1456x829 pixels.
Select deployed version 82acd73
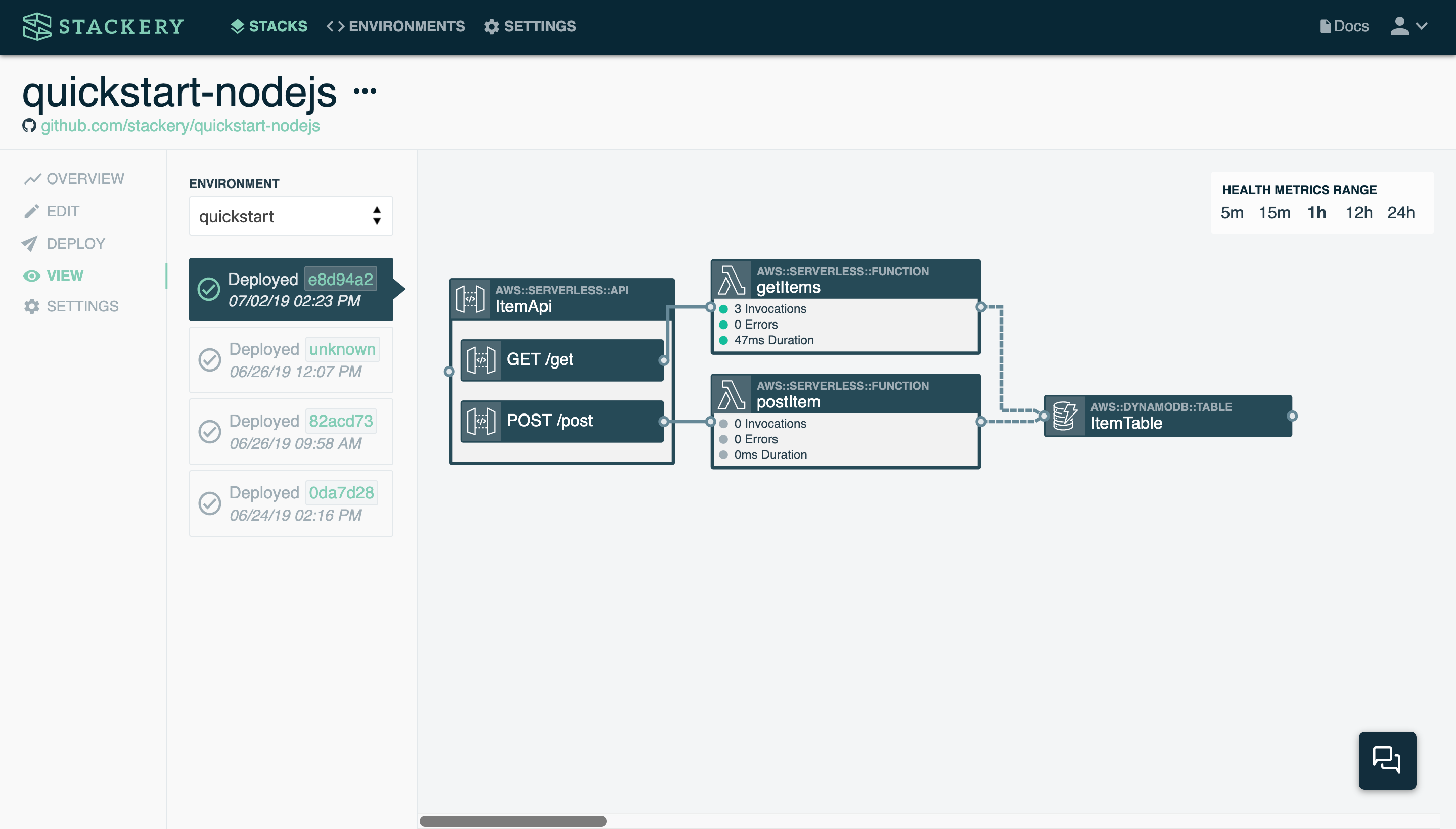(x=290, y=430)
